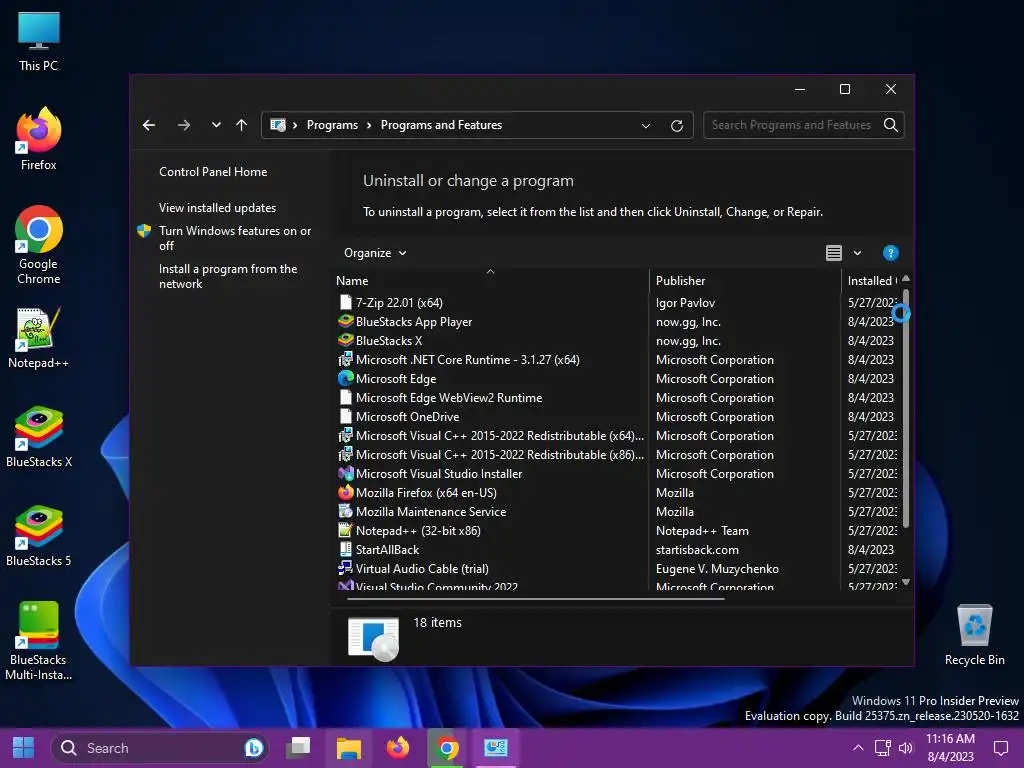Expand the address bar history dropdown

645,125
